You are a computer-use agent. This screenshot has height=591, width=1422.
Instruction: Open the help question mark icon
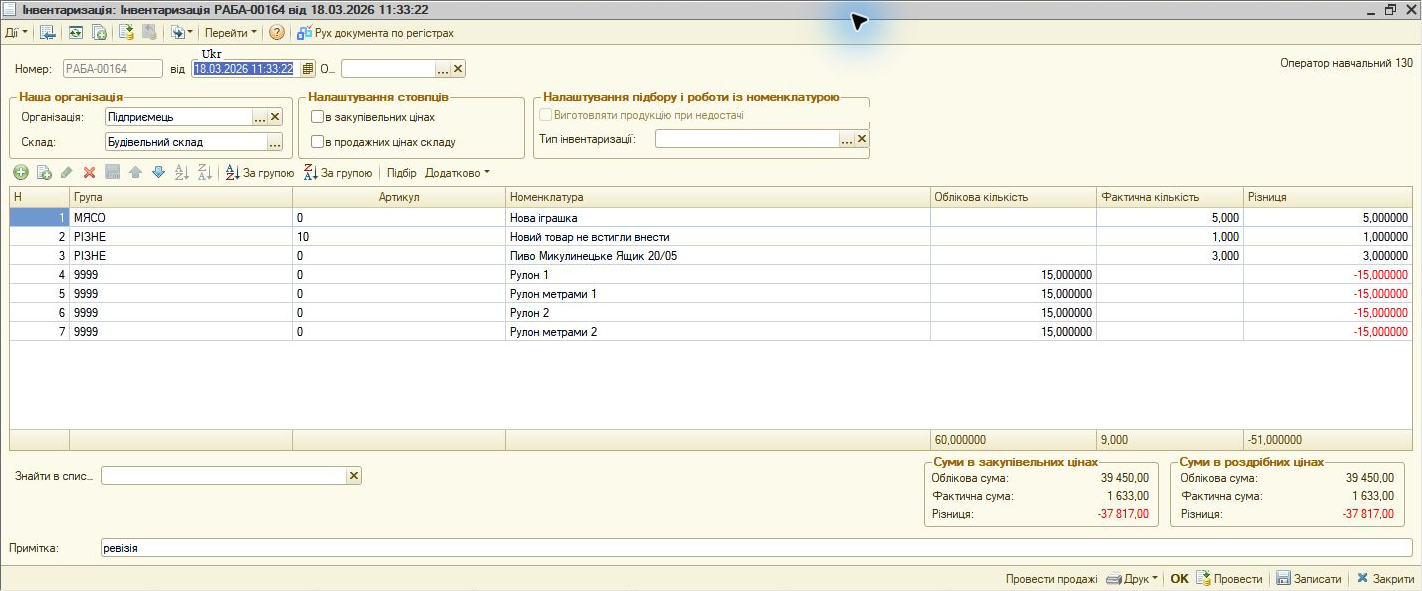[x=277, y=33]
